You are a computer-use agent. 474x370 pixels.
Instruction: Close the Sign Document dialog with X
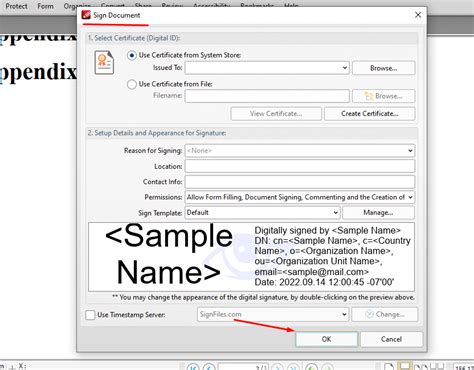click(418, 15)
